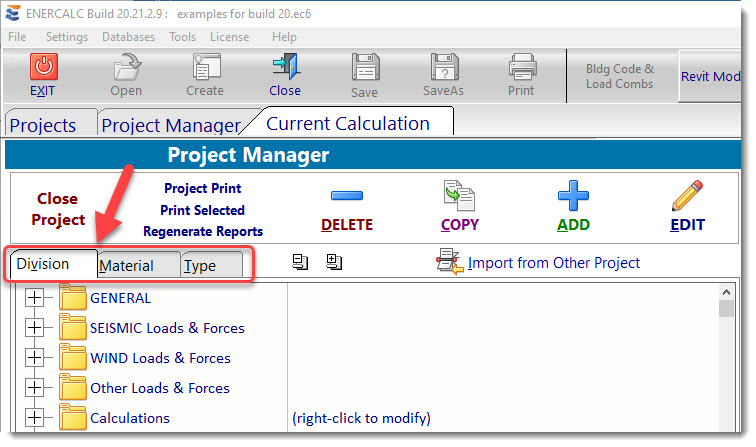This screenshot has width=756, height=447.
Task: Click the pencil EDIT icon
Action: click(x=687, y=197)
